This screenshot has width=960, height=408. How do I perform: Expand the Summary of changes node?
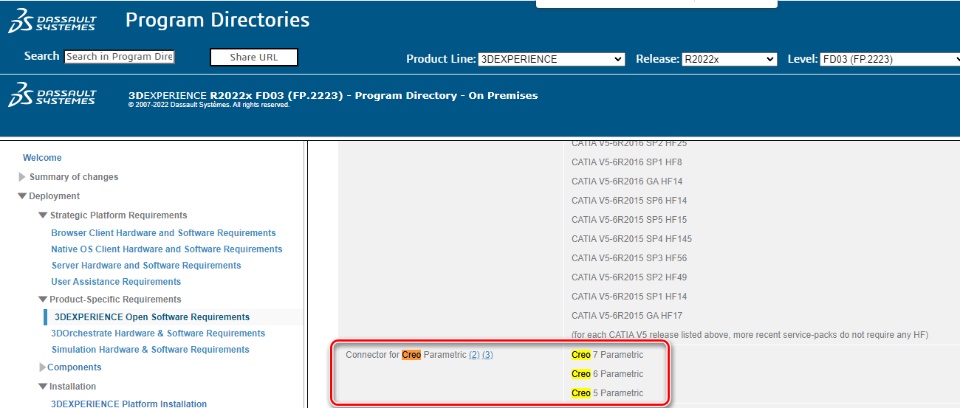[x=23, y=177]
